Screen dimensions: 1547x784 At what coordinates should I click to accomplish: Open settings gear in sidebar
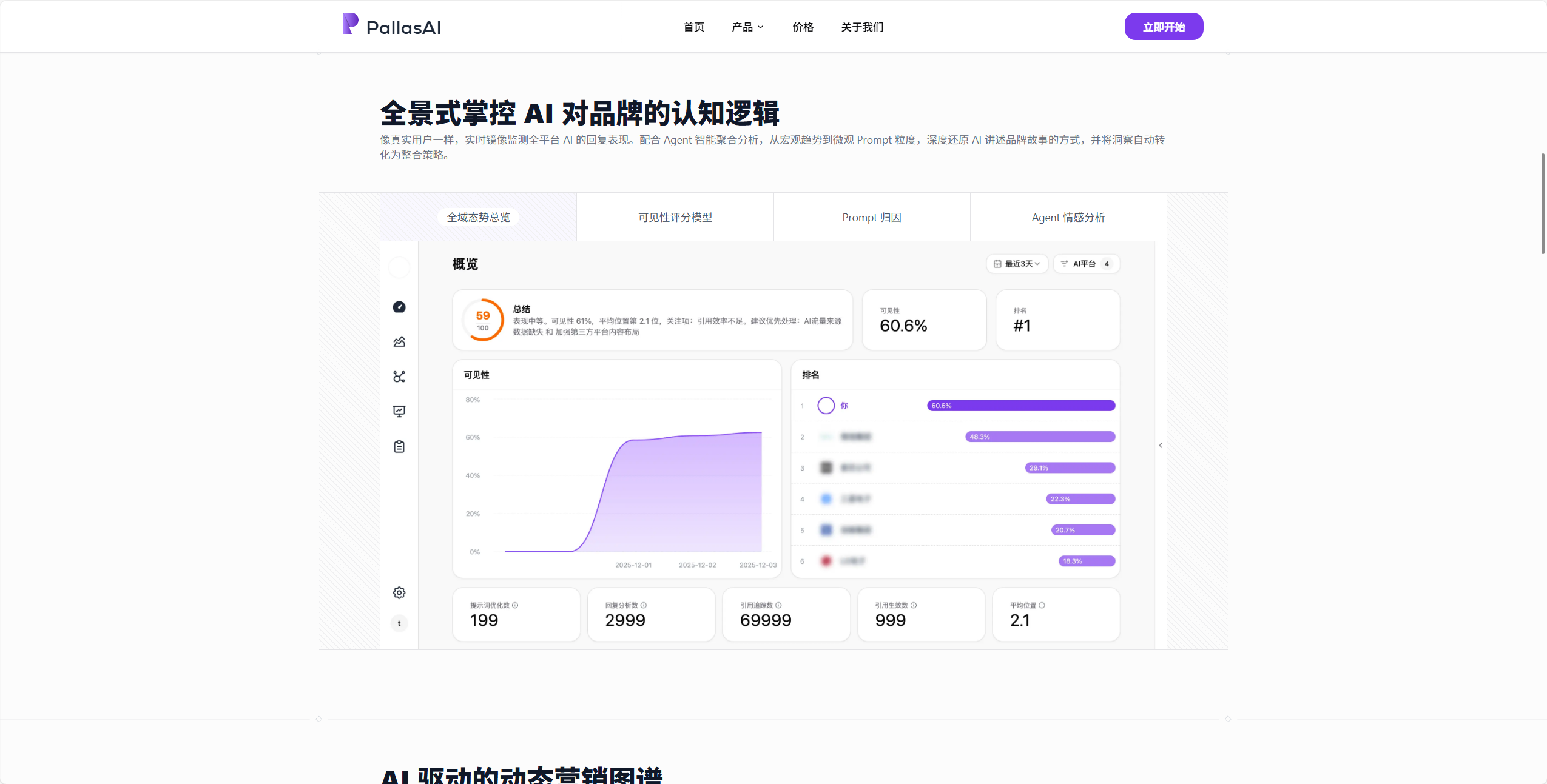(399, 592)
